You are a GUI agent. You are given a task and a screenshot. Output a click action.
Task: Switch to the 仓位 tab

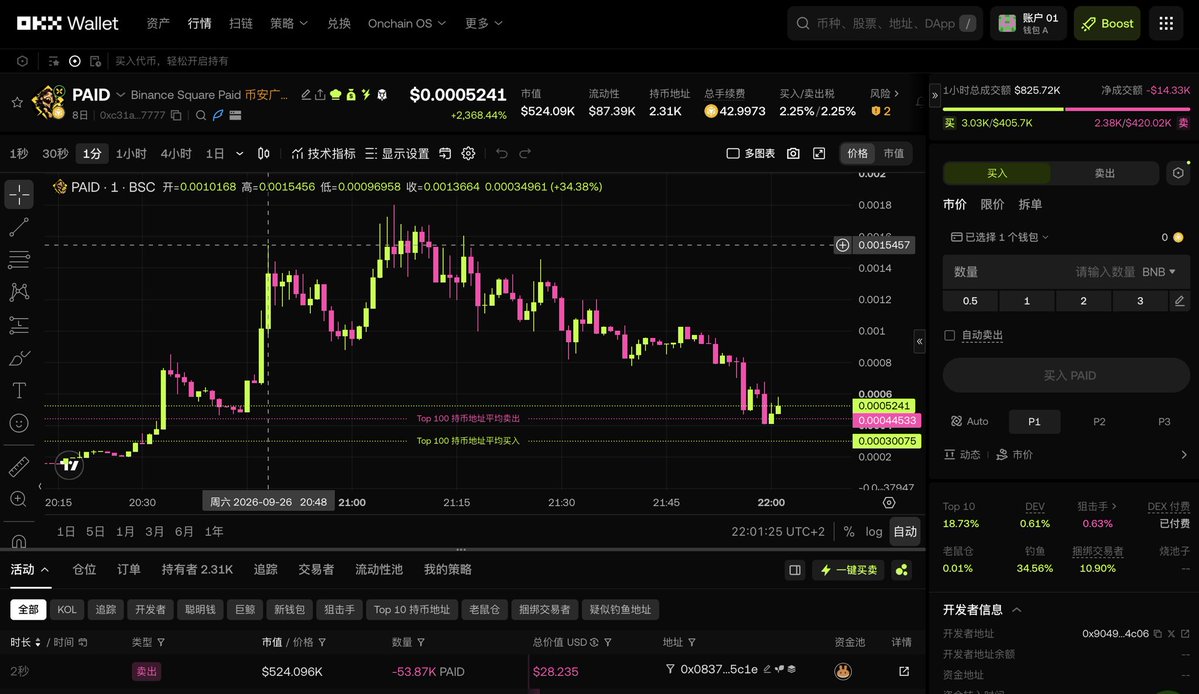click(x=84, y=569)
